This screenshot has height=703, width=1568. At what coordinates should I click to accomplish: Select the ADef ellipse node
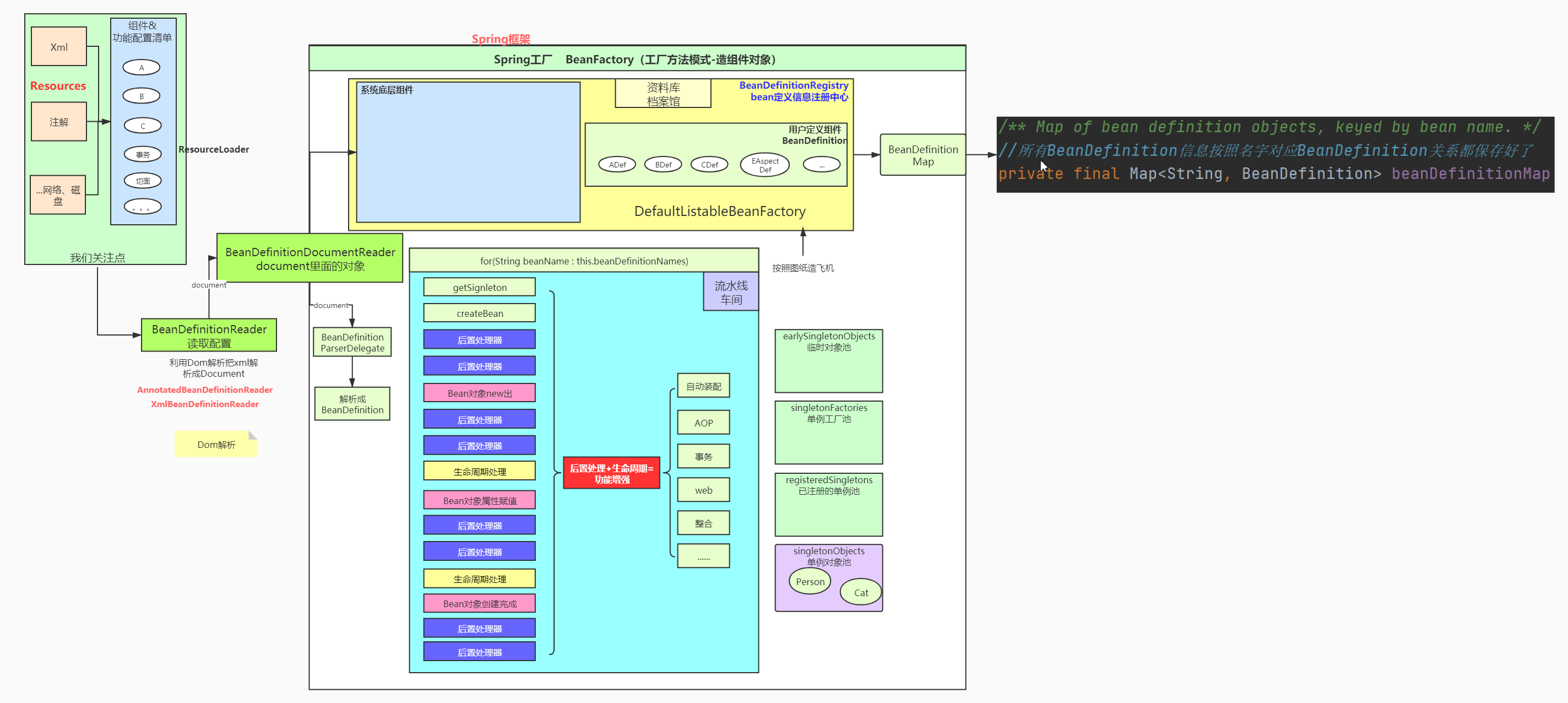(617, 165)
